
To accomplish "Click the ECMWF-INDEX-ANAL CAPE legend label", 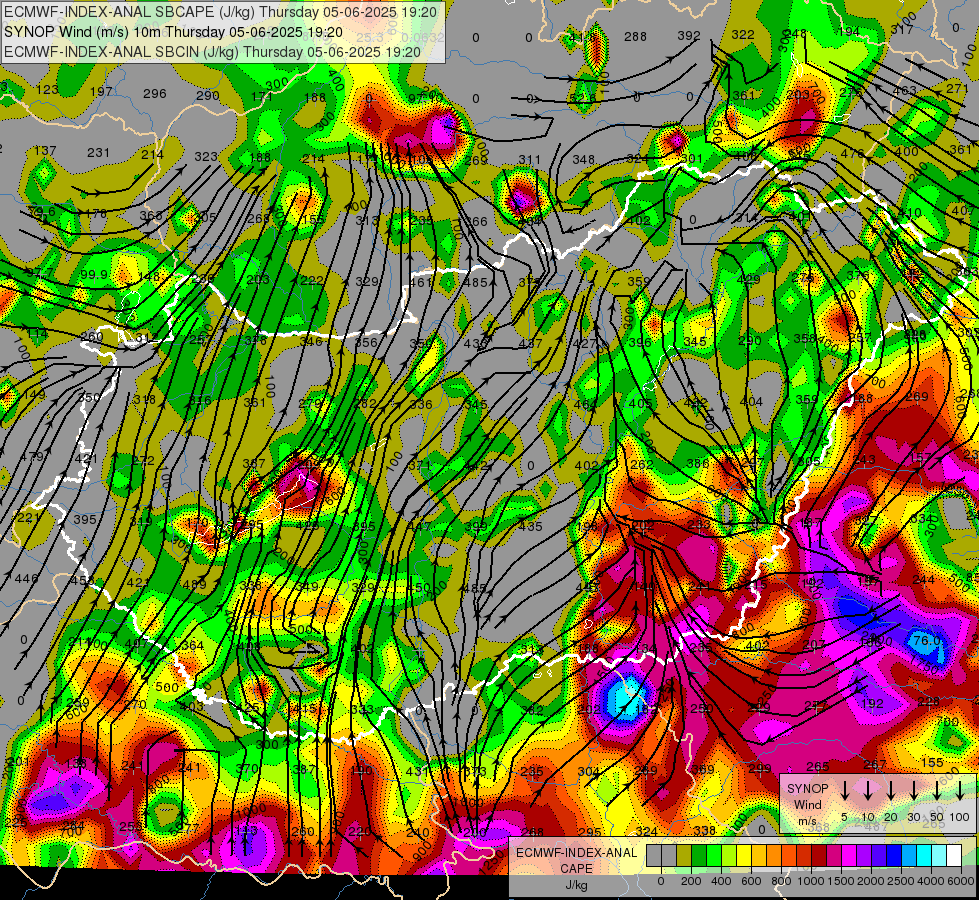I will pos(576,861).
